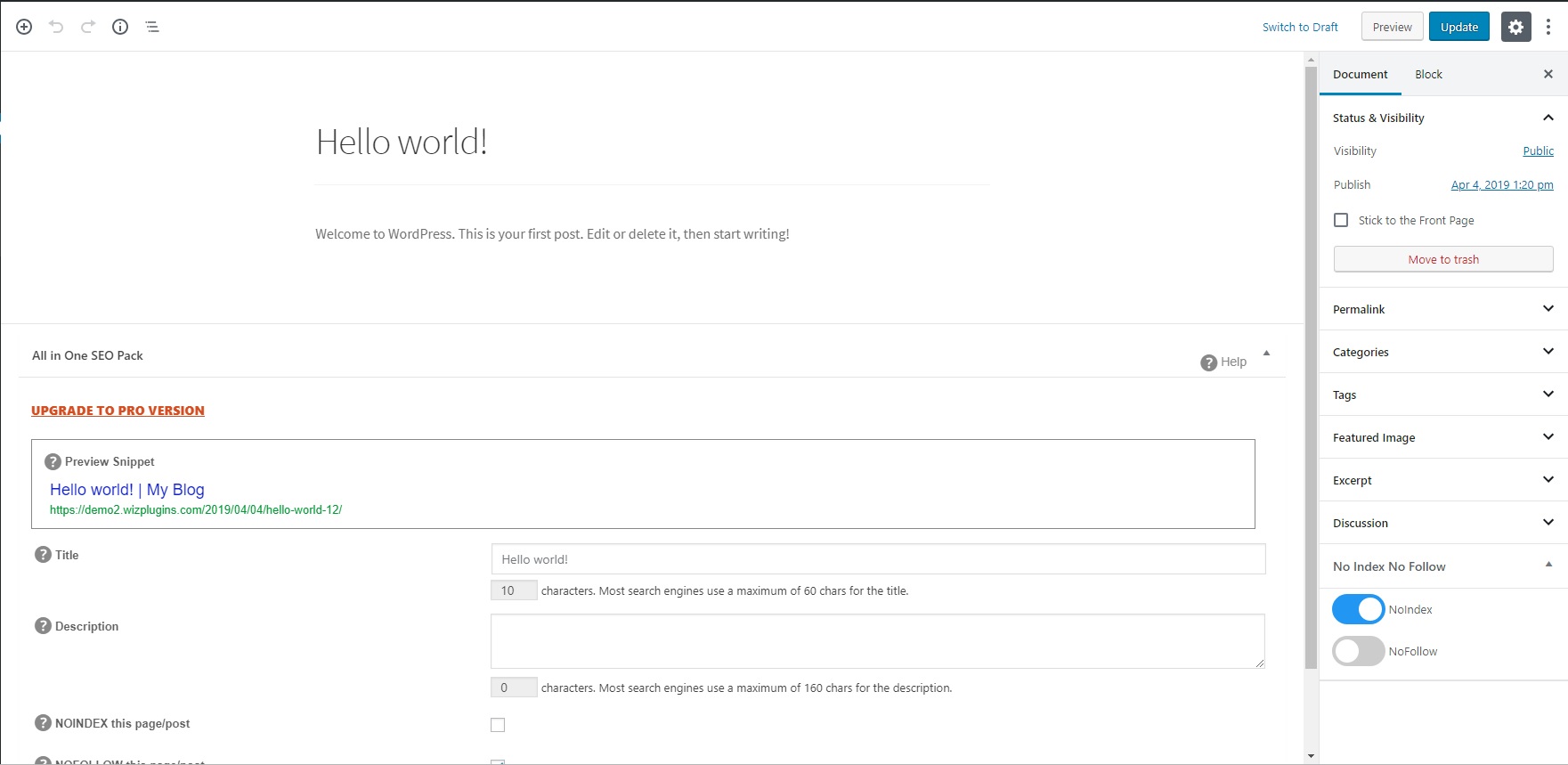This screenshot has height=765, width=1568.
Task: Open the Content structure info icon
Action: tap(120, 27)
